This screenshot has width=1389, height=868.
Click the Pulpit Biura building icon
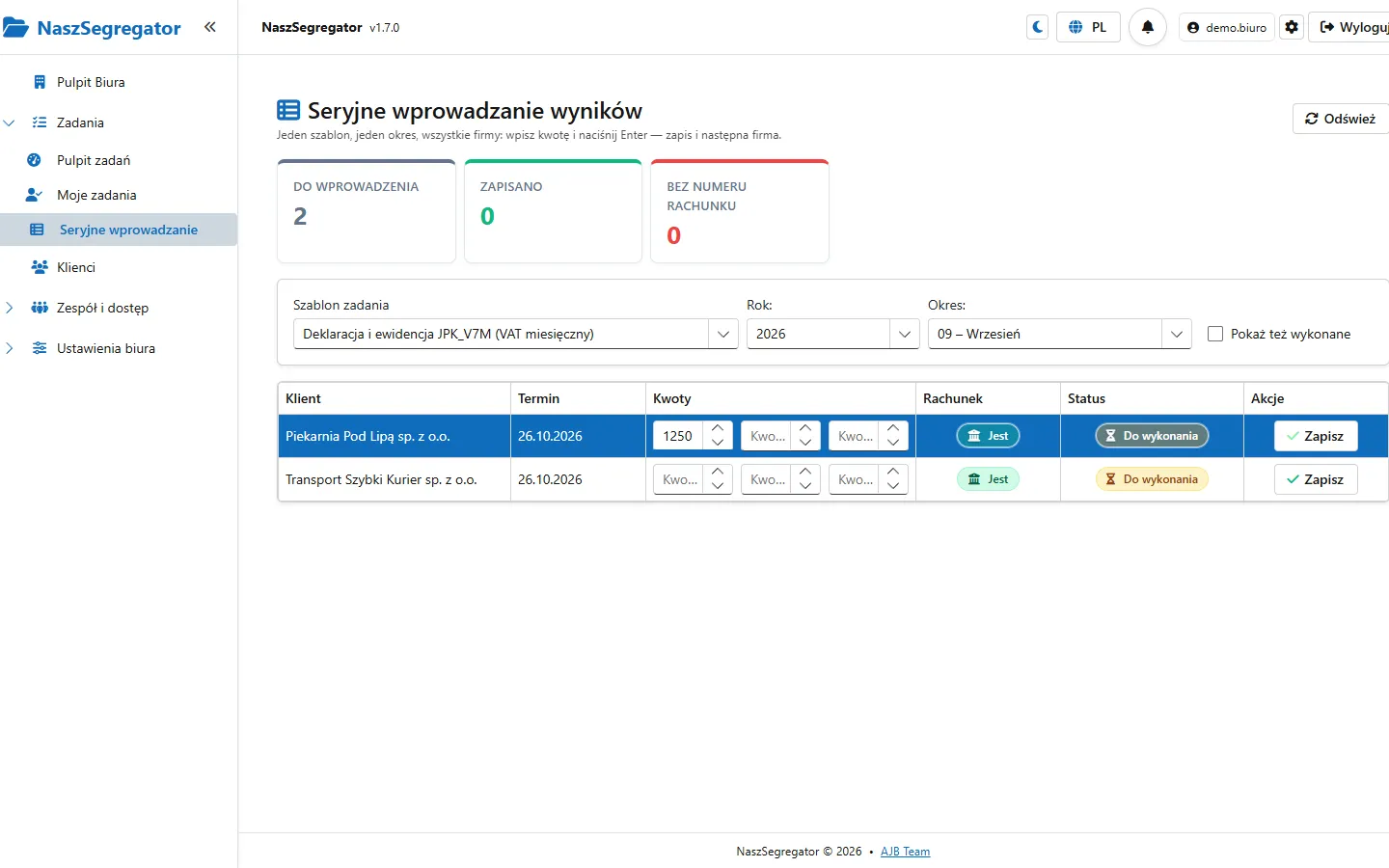(x=40, y=82)
